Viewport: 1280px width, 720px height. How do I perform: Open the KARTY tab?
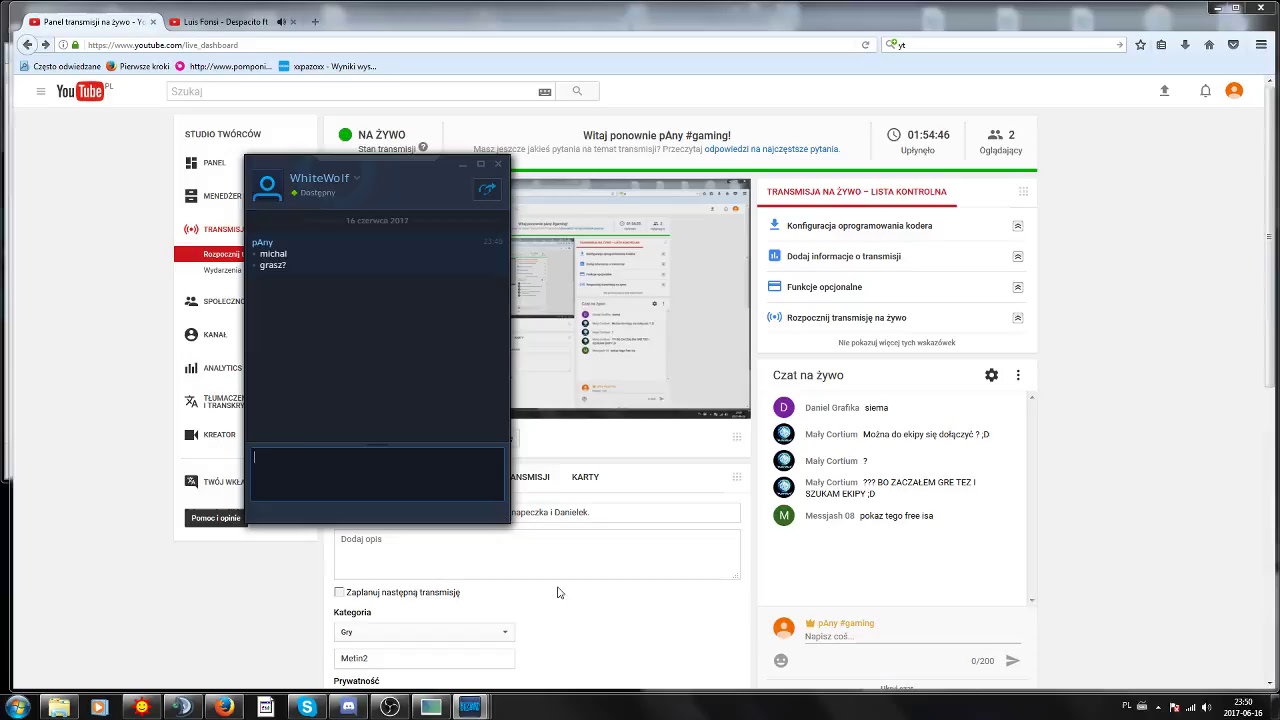(x=585, y=477)
